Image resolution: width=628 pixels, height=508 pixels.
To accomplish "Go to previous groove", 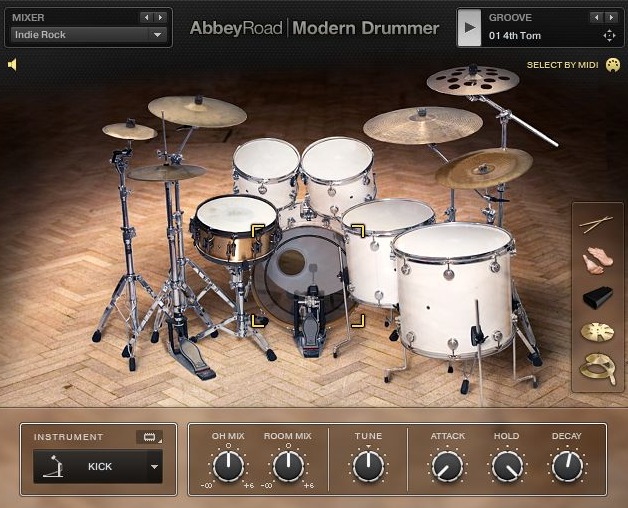I will coord(596,17).
